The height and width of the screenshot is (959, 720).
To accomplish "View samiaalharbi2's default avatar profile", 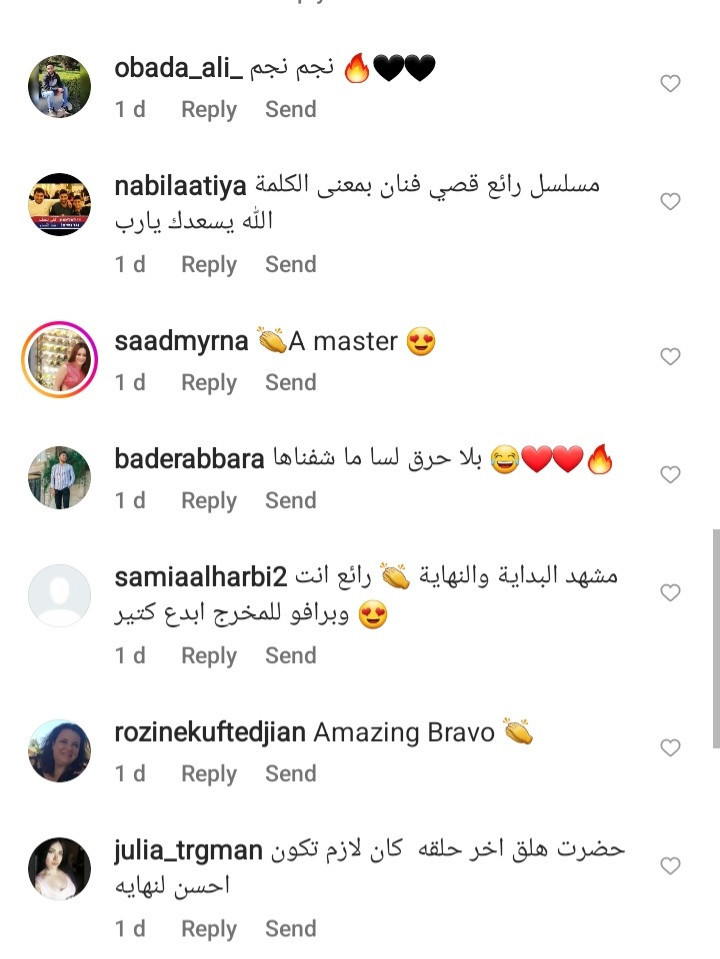I will click(x=59, y=595).
